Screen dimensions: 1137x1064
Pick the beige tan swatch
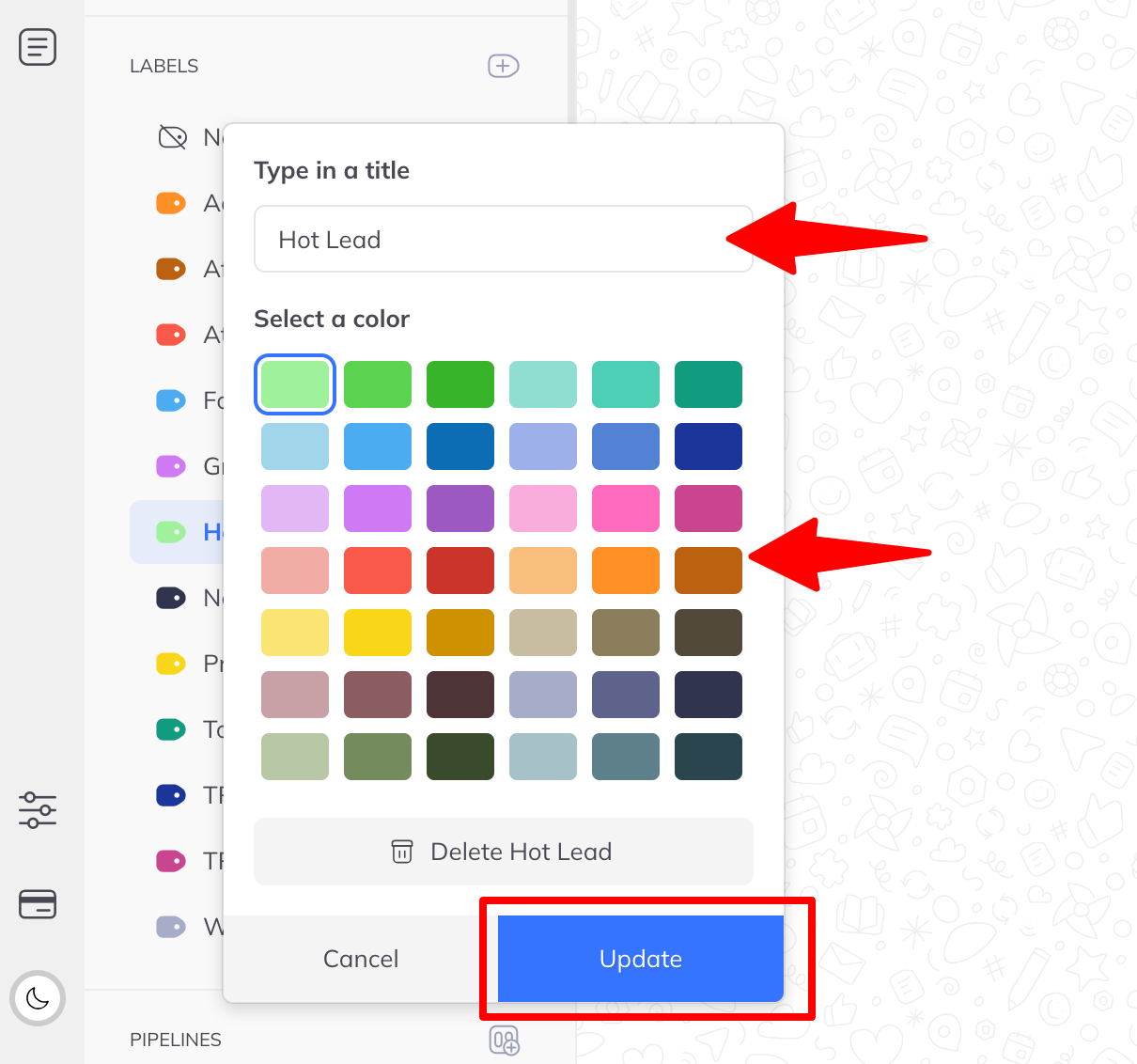543,633
